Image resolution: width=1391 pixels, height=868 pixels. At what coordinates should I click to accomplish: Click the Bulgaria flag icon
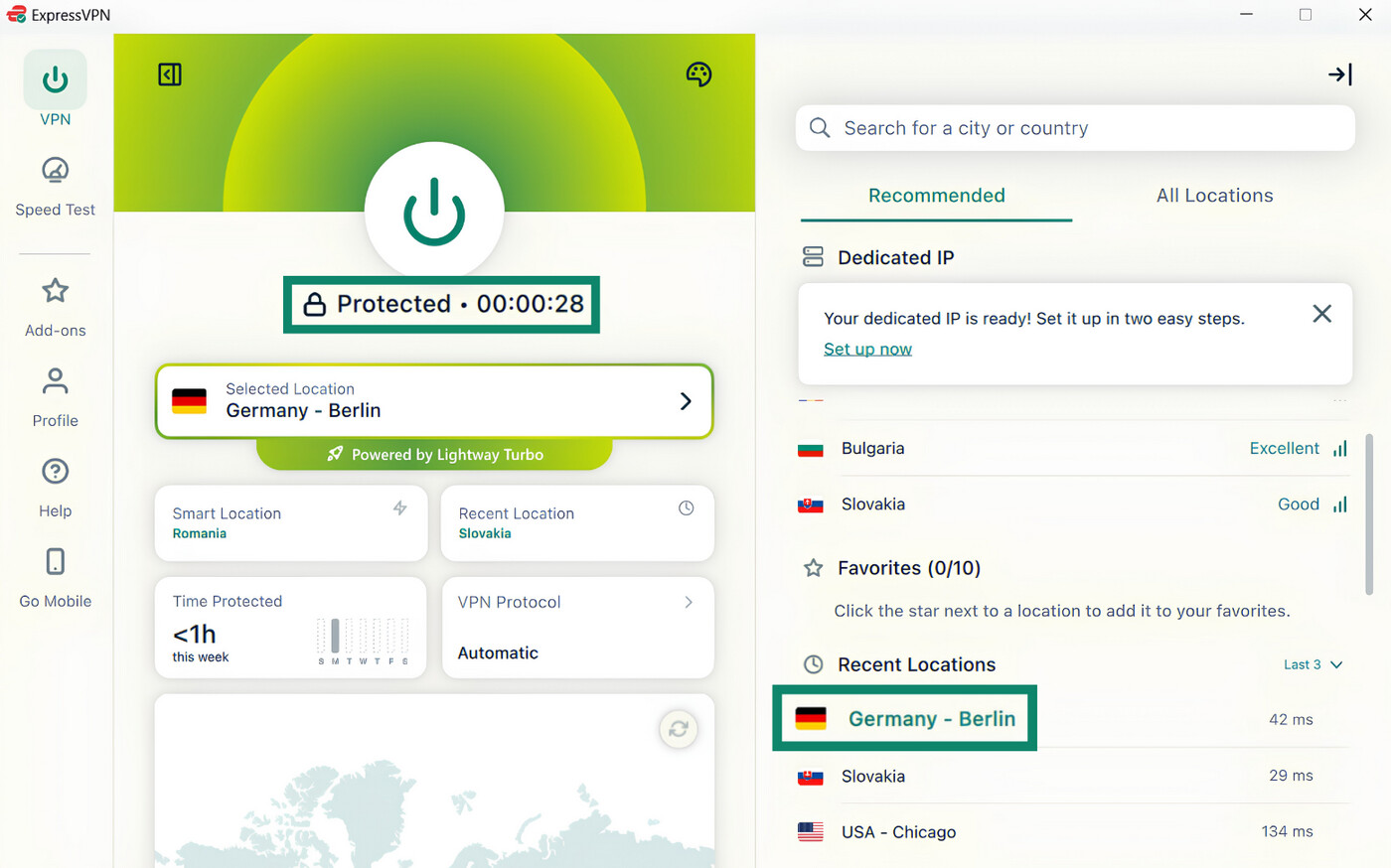tap(811, 449)
